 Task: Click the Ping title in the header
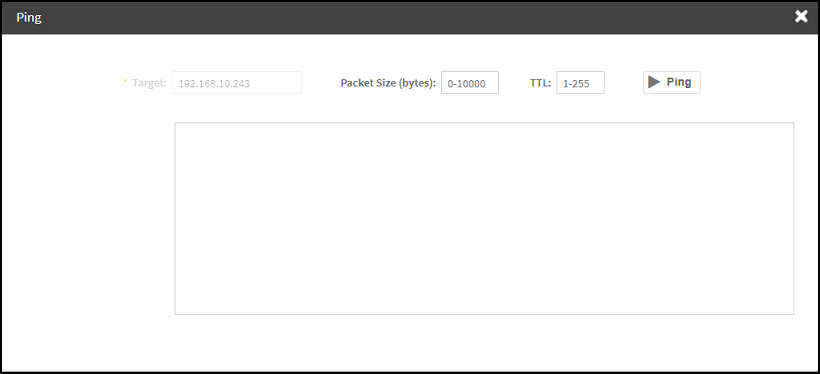tap(29, 17)
